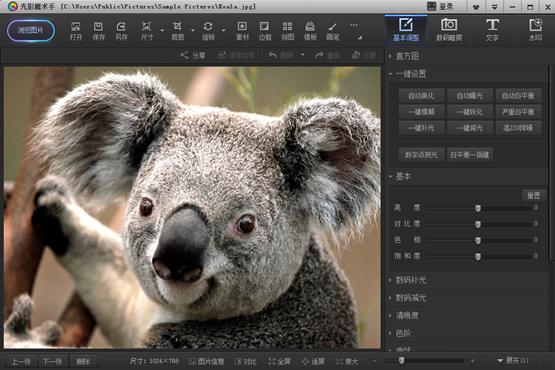Open the 边框 (Border) tool
This screenshot has height=370, width=555.
[264, 31]
